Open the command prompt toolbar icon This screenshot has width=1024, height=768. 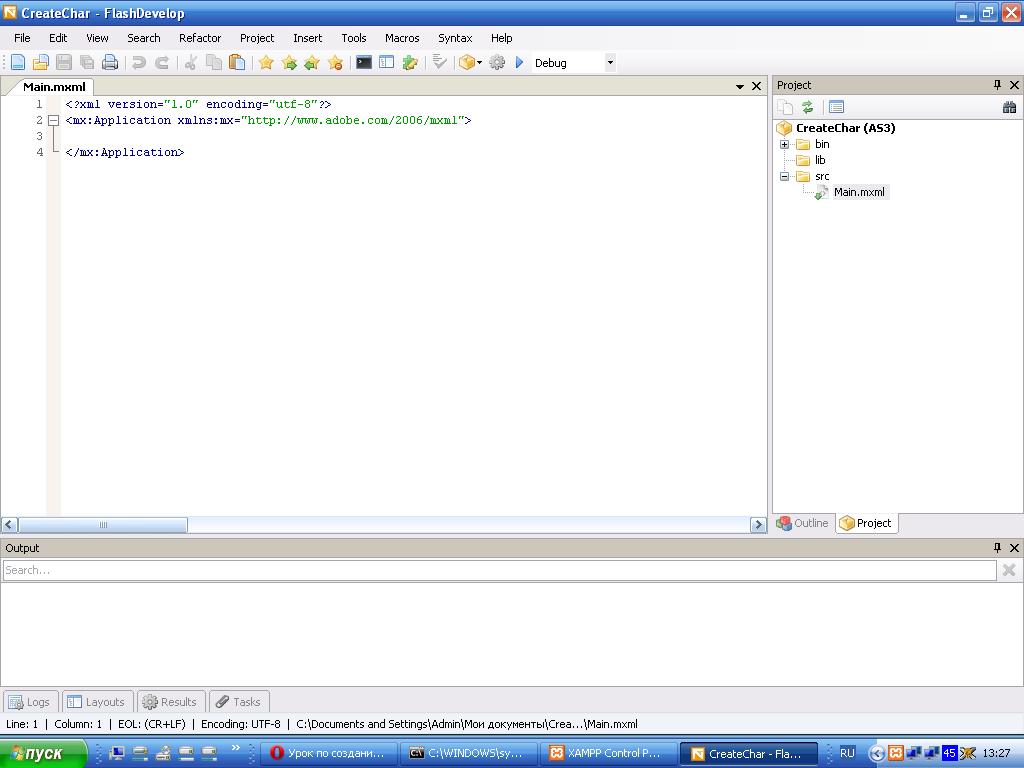click(x=364, y=63)
